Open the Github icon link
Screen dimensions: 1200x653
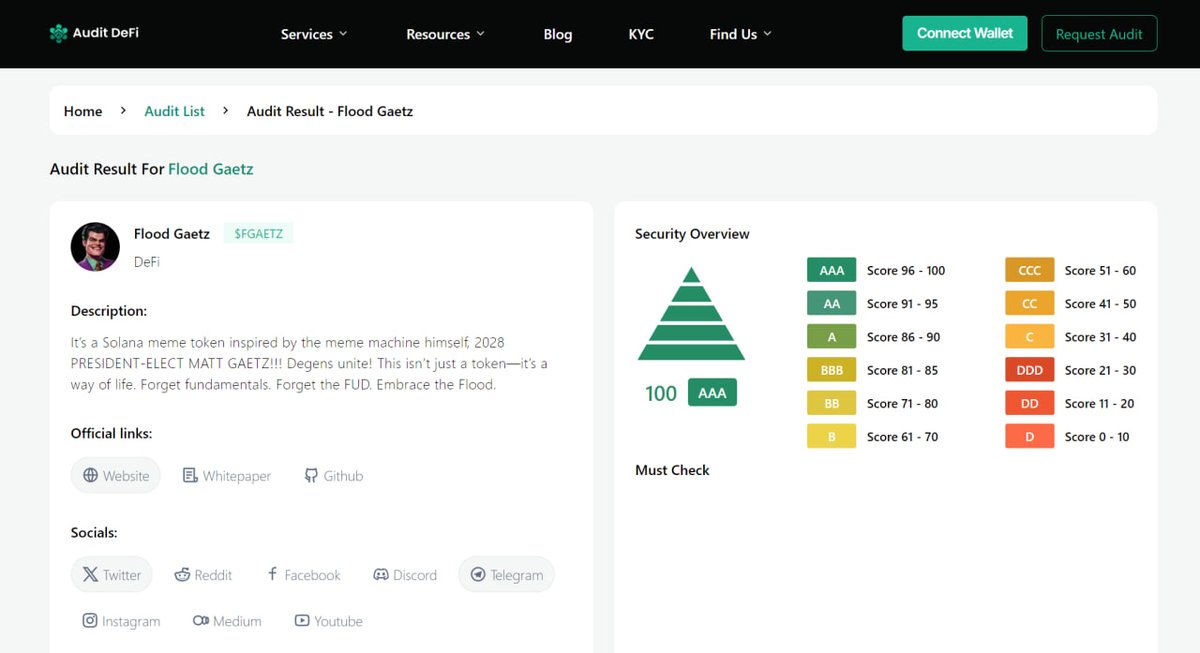(311, 476)
